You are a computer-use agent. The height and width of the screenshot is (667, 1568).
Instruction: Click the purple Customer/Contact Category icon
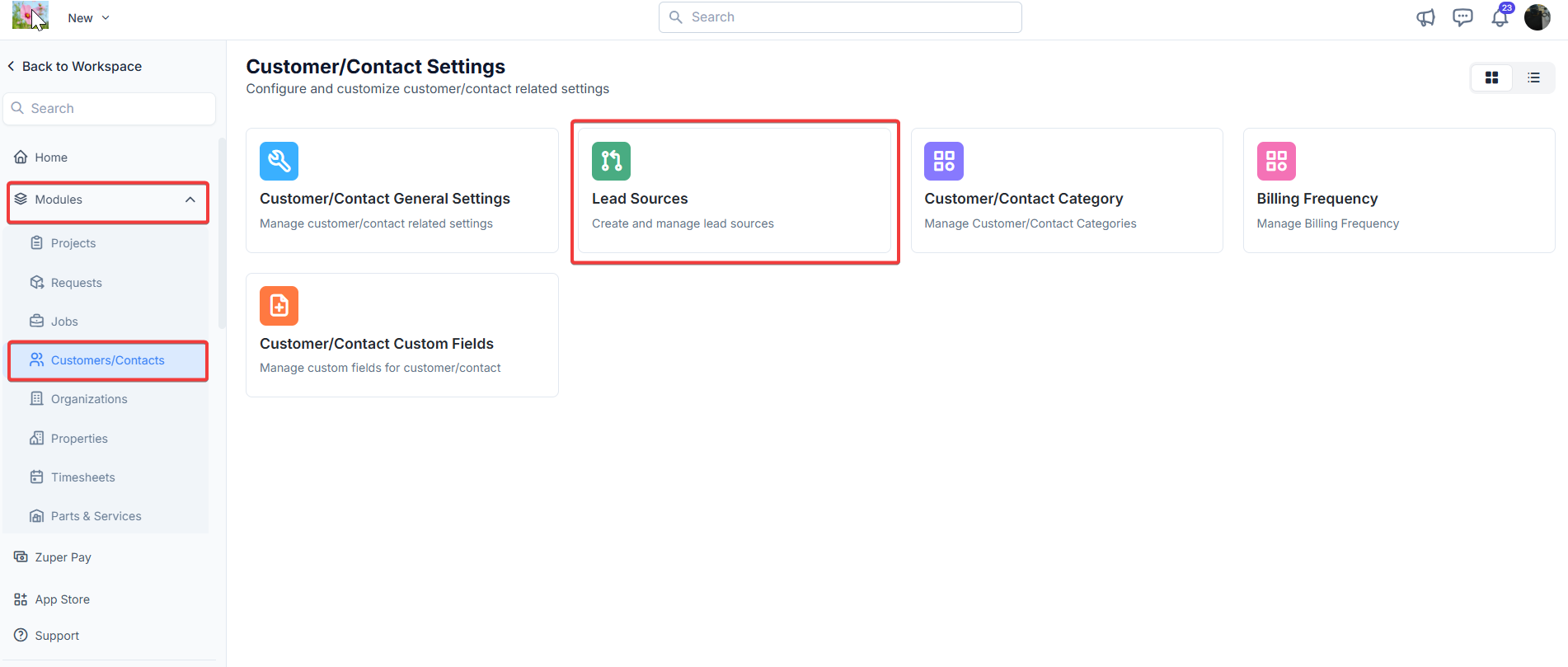click(x=944, y=161)
